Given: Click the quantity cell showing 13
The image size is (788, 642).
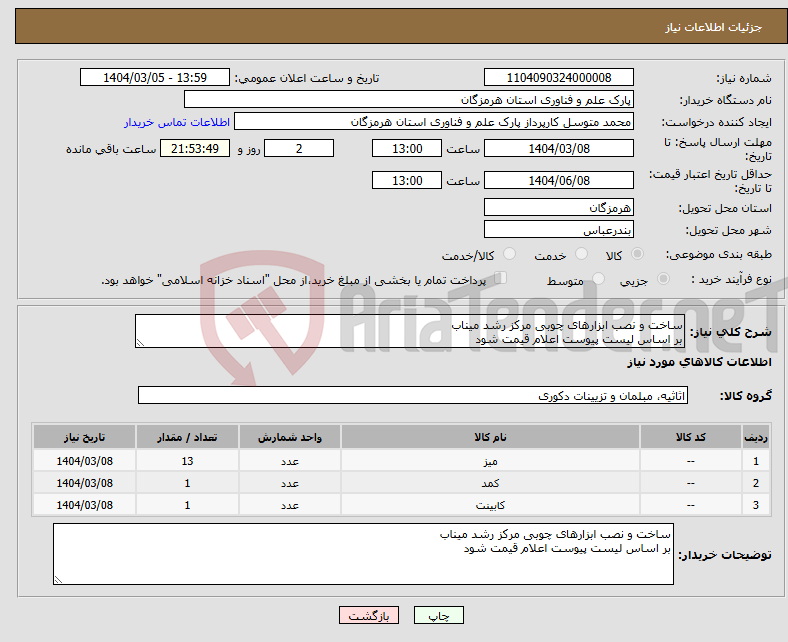Looking at the screenshot, I should 187,461.
